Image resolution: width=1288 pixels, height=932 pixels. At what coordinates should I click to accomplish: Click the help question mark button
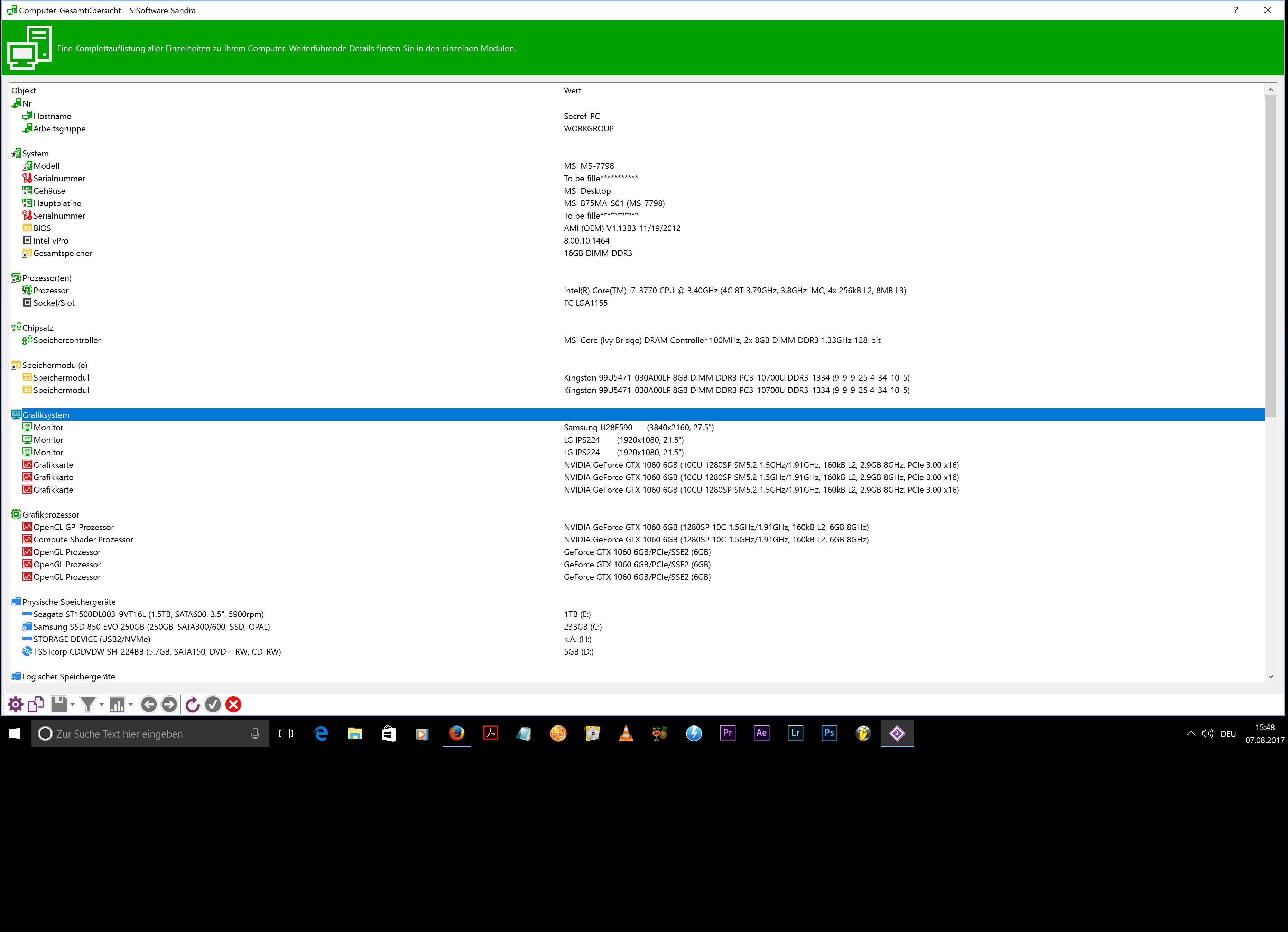pyautogui.click(x=1236, y=10)
